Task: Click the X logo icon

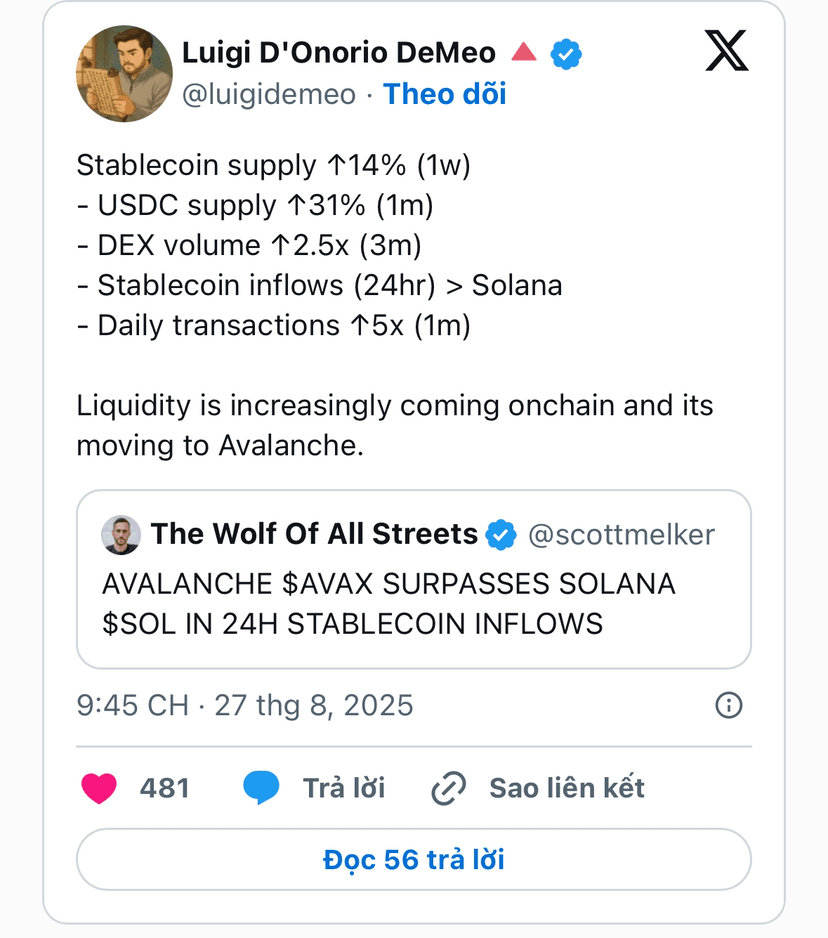Action: pyautogui.click(x=726, y=50)
